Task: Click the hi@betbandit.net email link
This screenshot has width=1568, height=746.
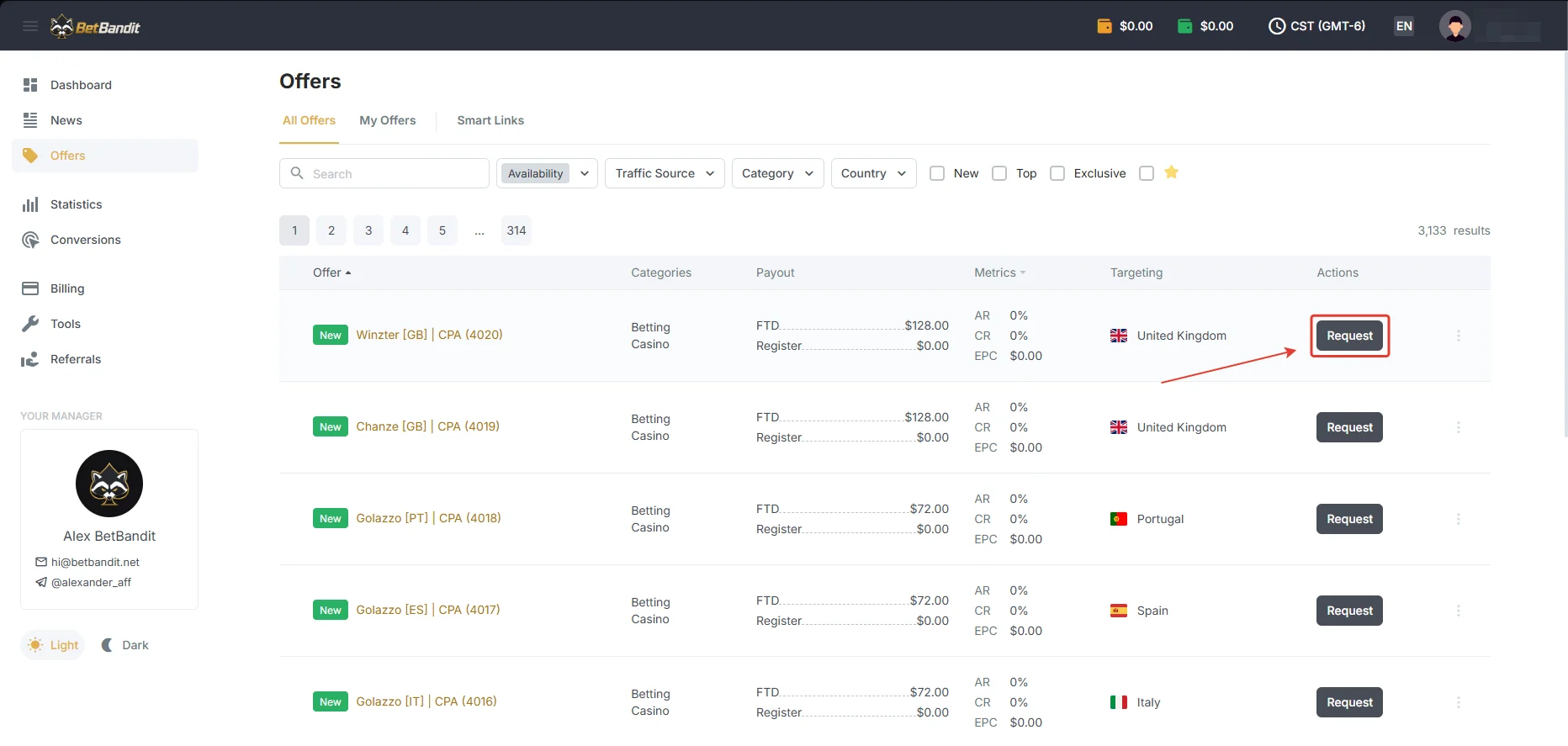Action: 95,562
